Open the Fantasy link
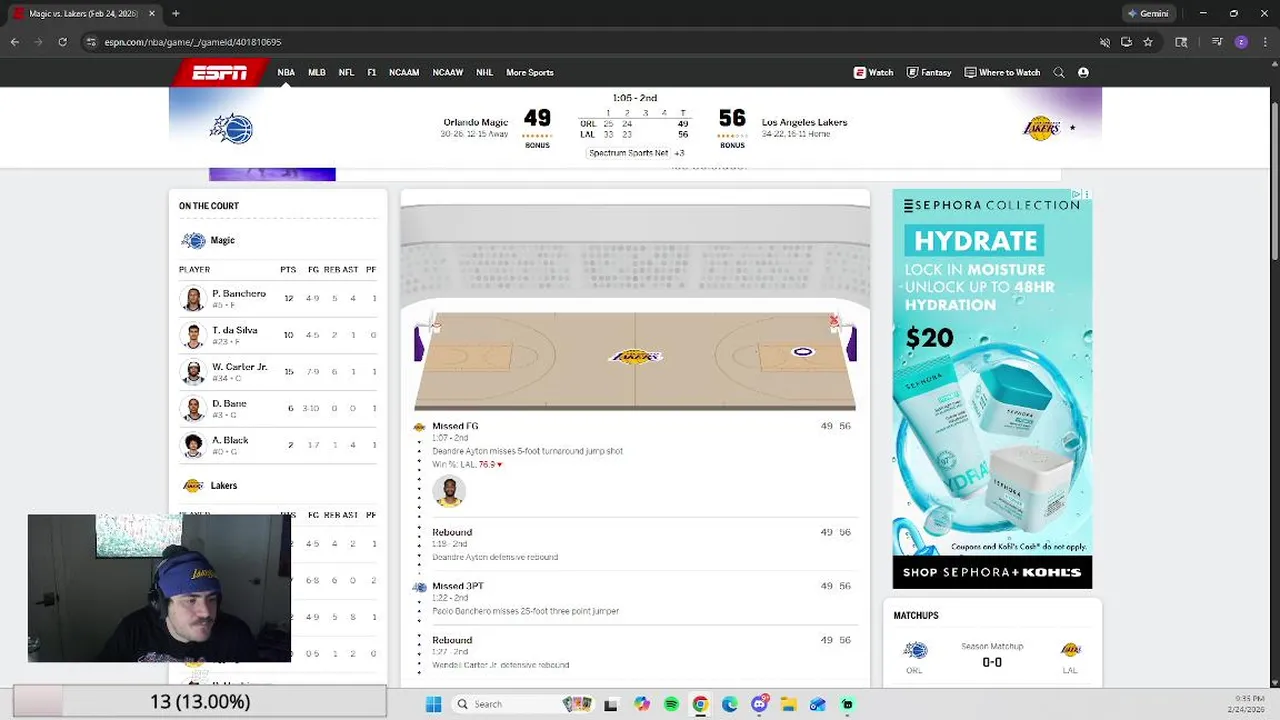This screenshot has height=720, width=1280. [929, 72]
